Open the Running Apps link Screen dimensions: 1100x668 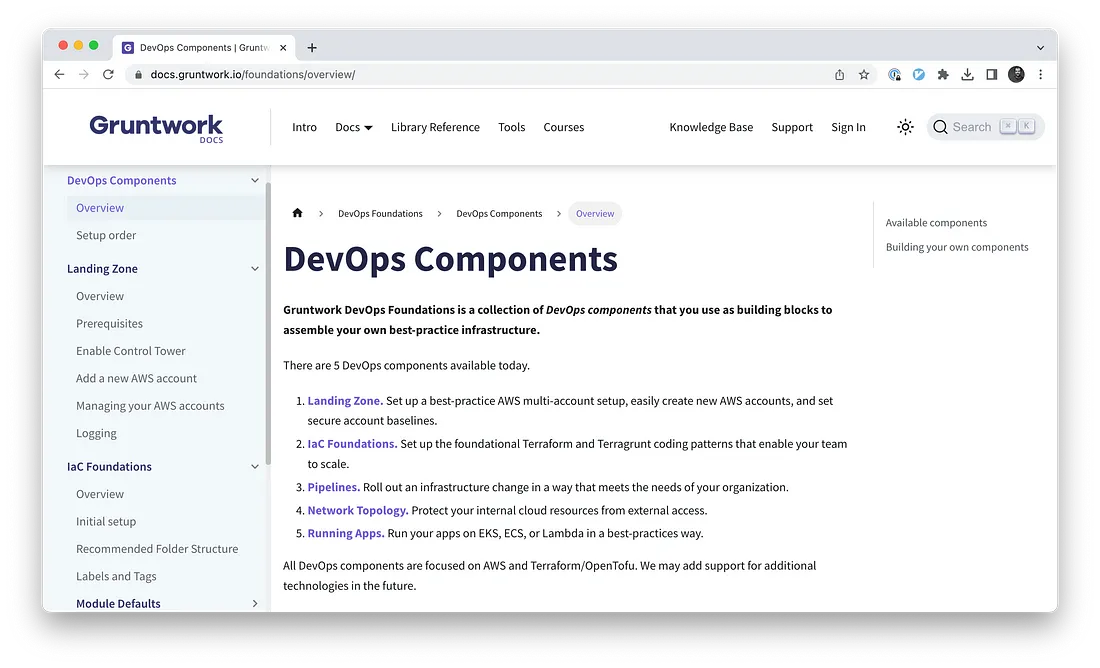[x=346, y=533]
